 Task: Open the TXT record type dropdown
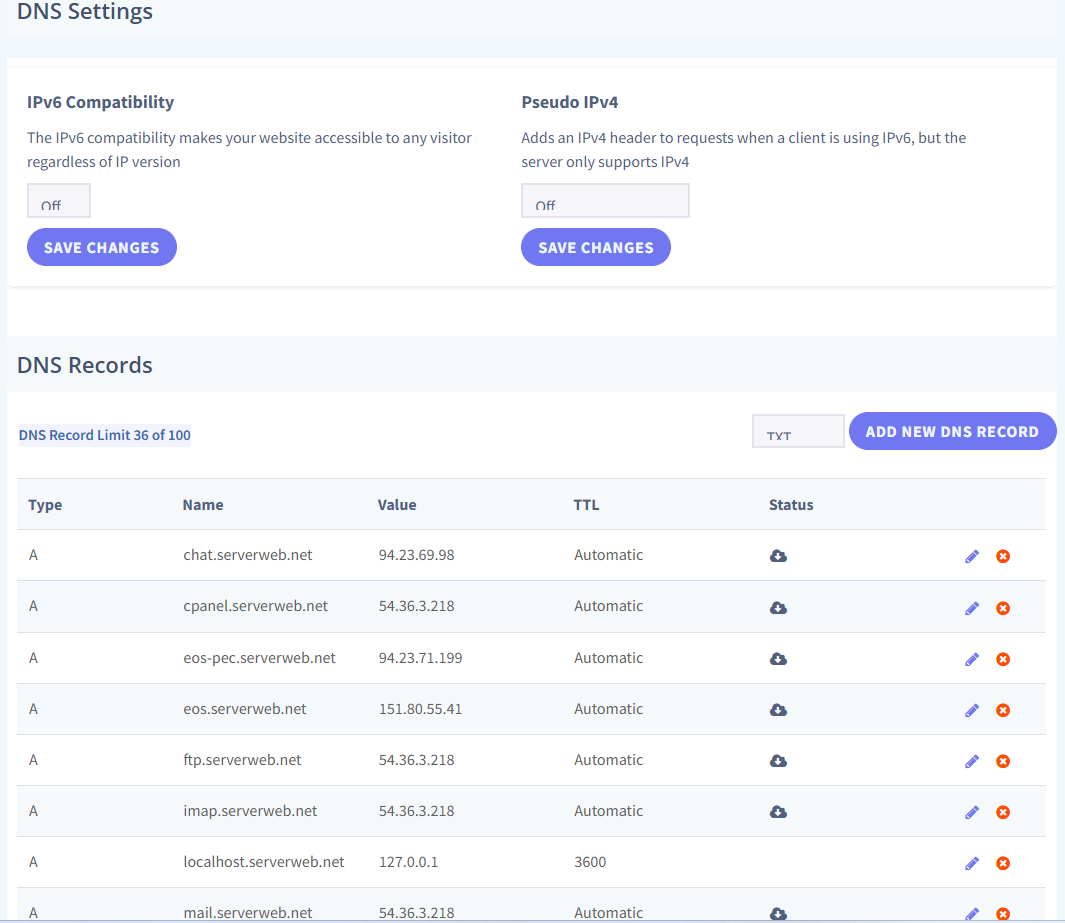[x=798, y=432]
